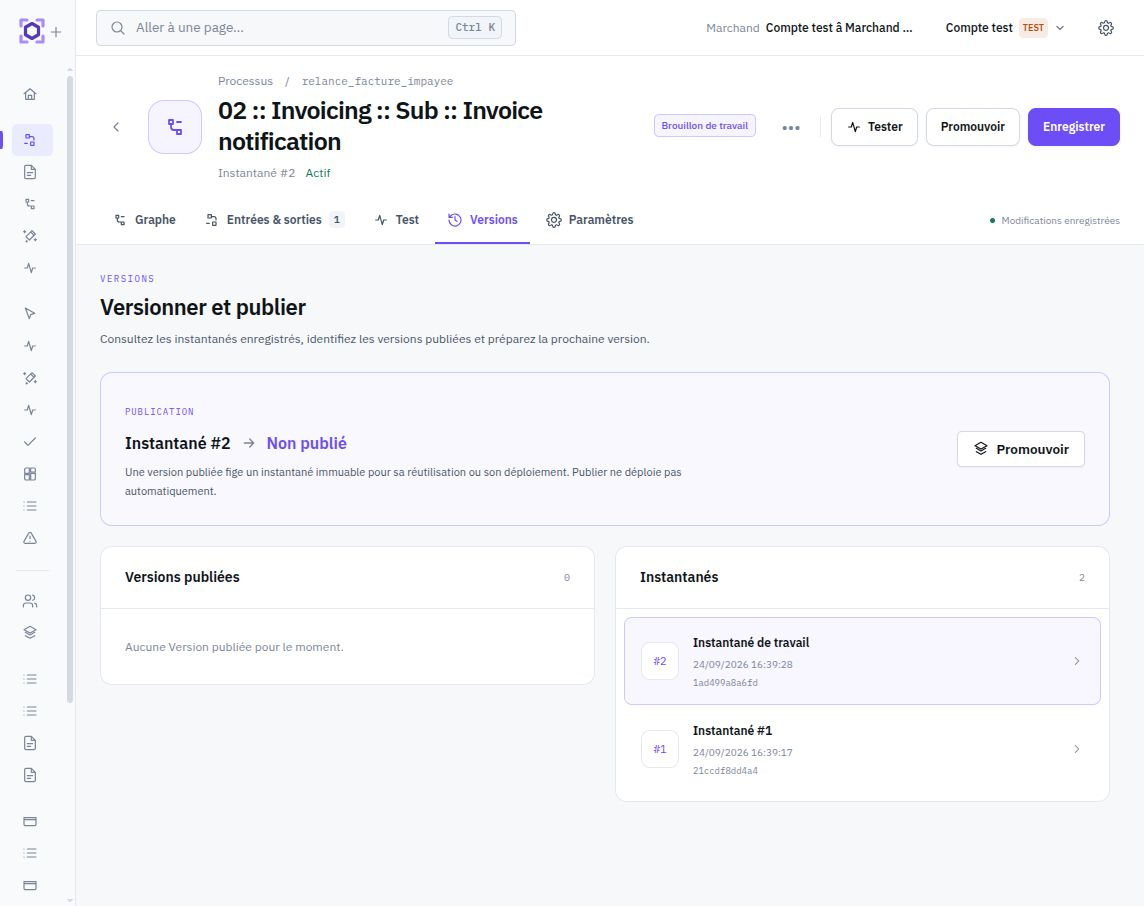Click the Marchand Compte test à Marchand selector
The image size is (1144, 906).
click(x=809, y=28)
